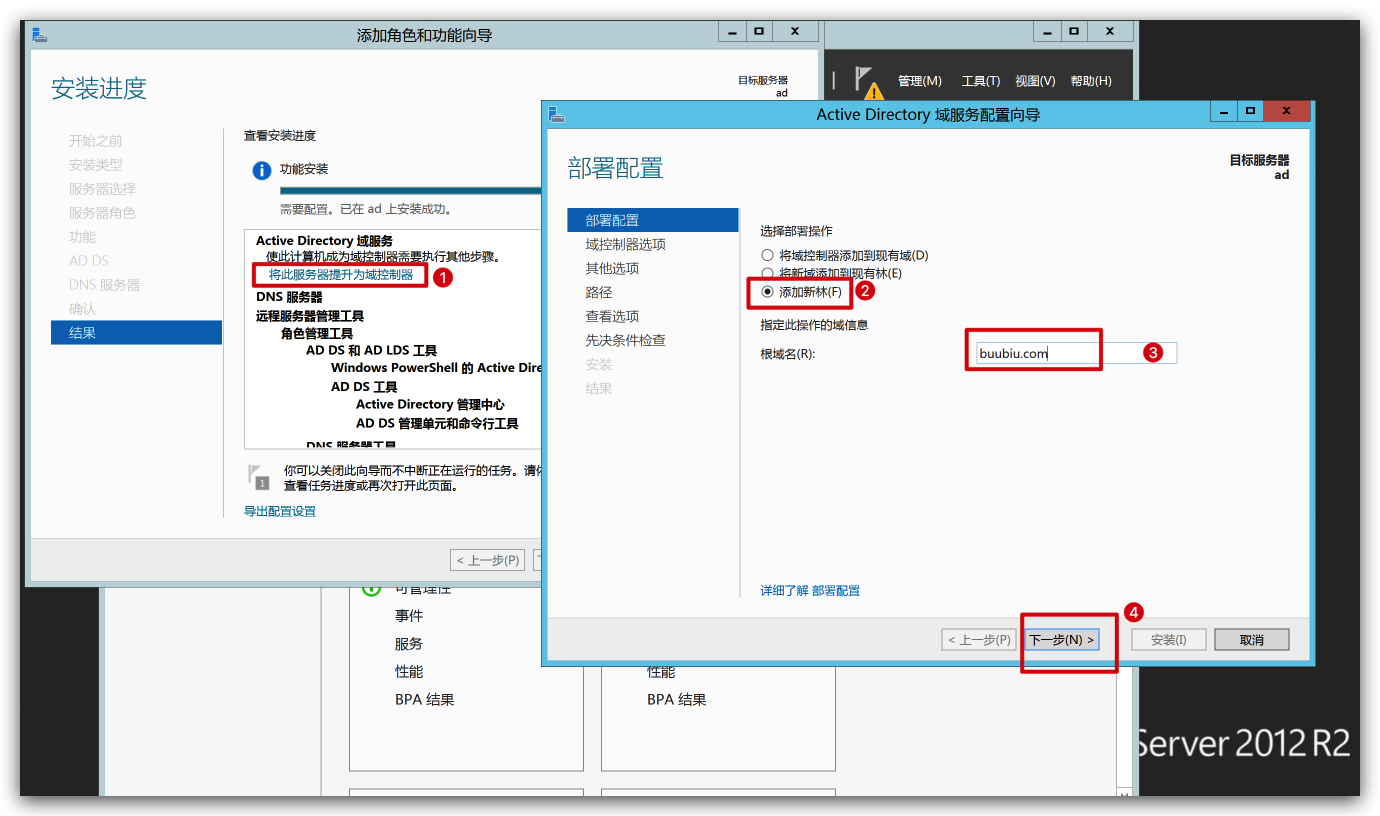Close the Active Directory configuration wizard
This screenshot has height=816, width=1380.
1288,111
